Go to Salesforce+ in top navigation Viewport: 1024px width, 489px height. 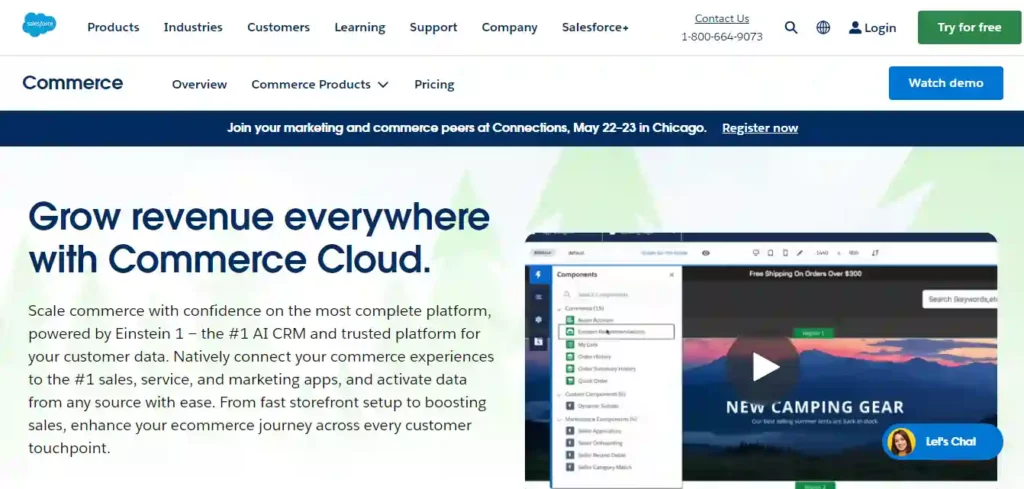coord(595,27)
